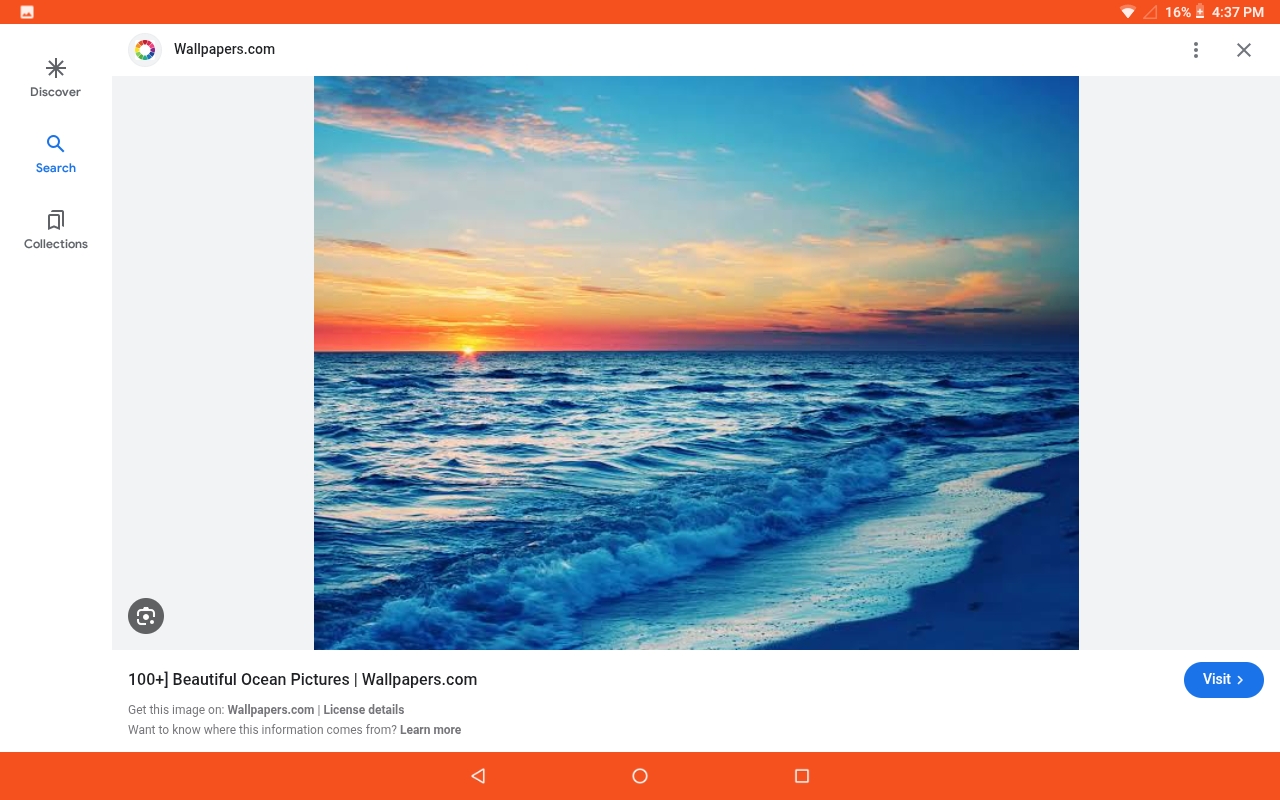Open the three-dot more options menu
1280x800 pixels.
(x=1196, y=50)
